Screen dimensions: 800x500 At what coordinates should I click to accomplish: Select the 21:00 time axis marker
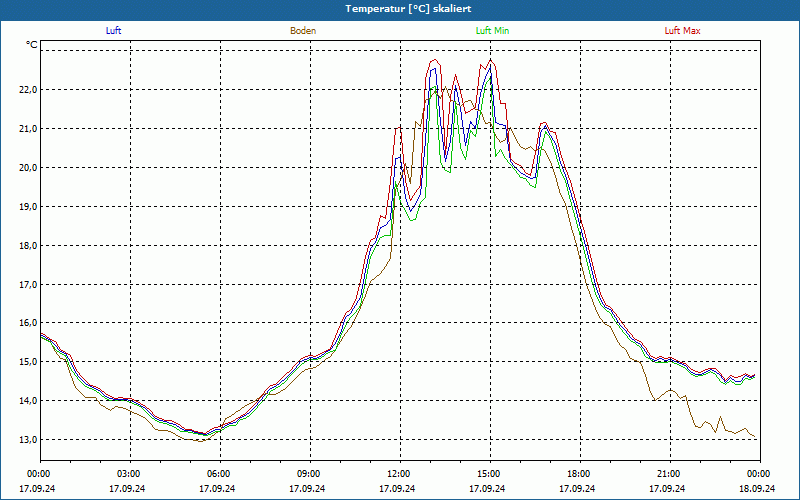[669, 474]
